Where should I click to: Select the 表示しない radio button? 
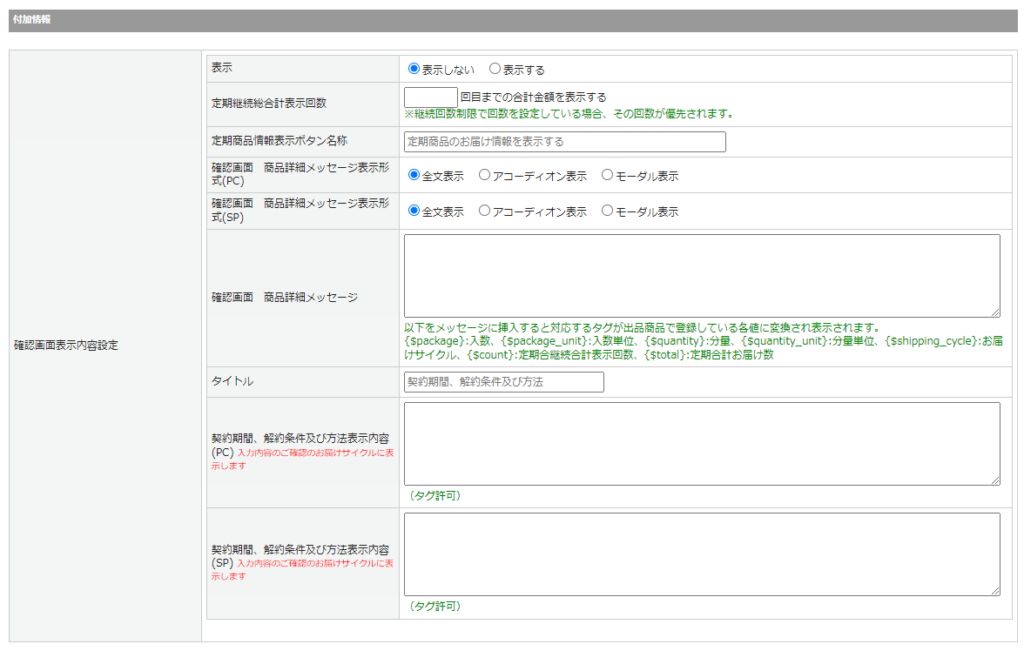point(414,70)
